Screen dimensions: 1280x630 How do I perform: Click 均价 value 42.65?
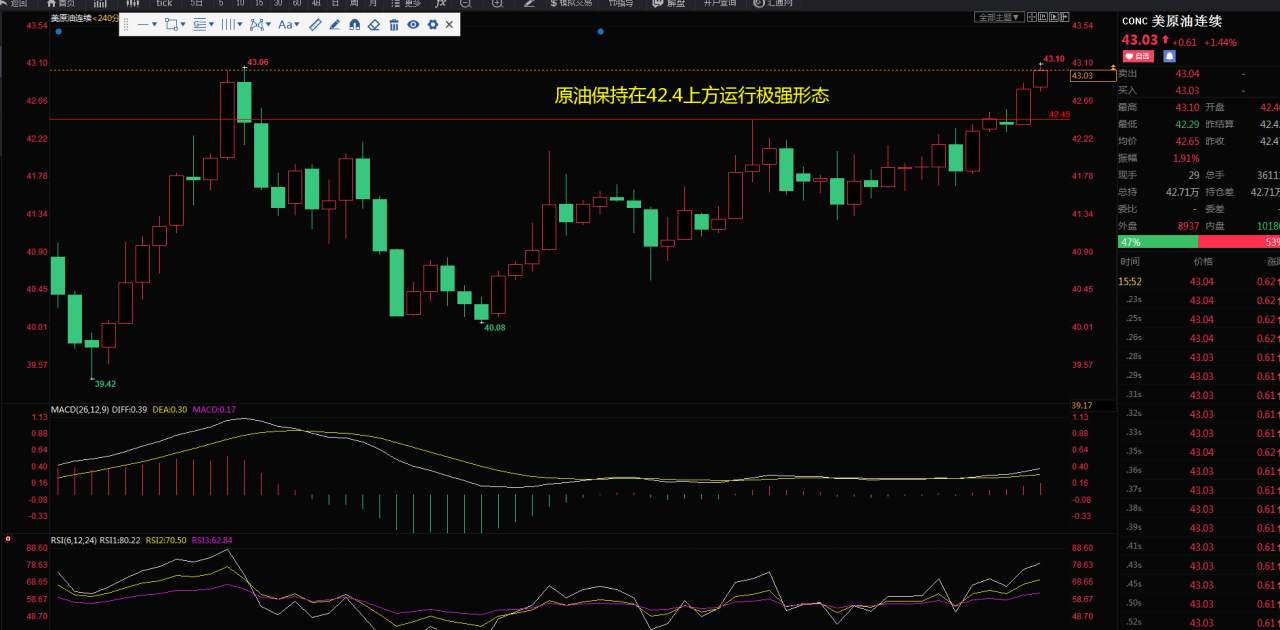[x=1187, y=141]
